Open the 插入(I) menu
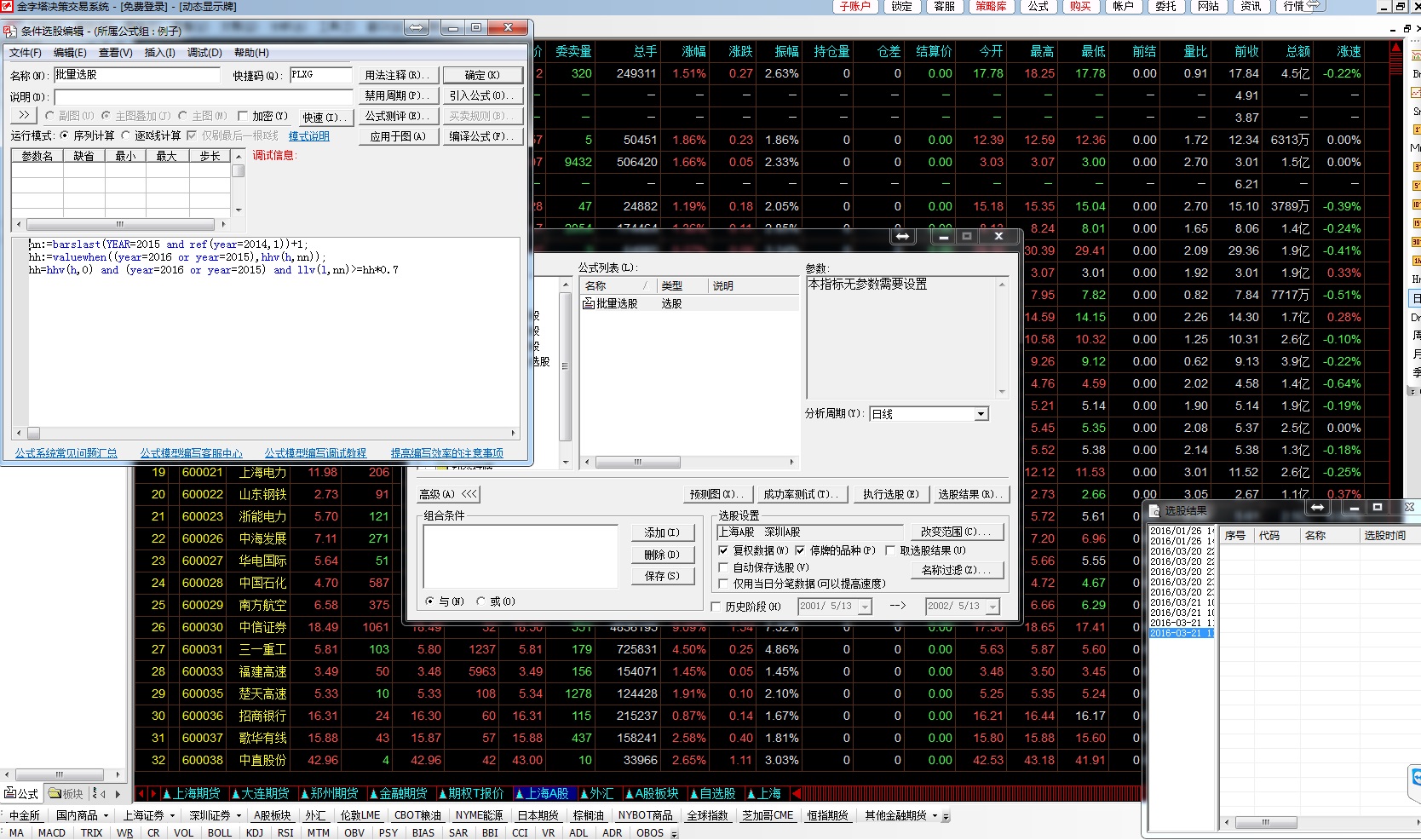1421x840 pixels. coord(160,53)
